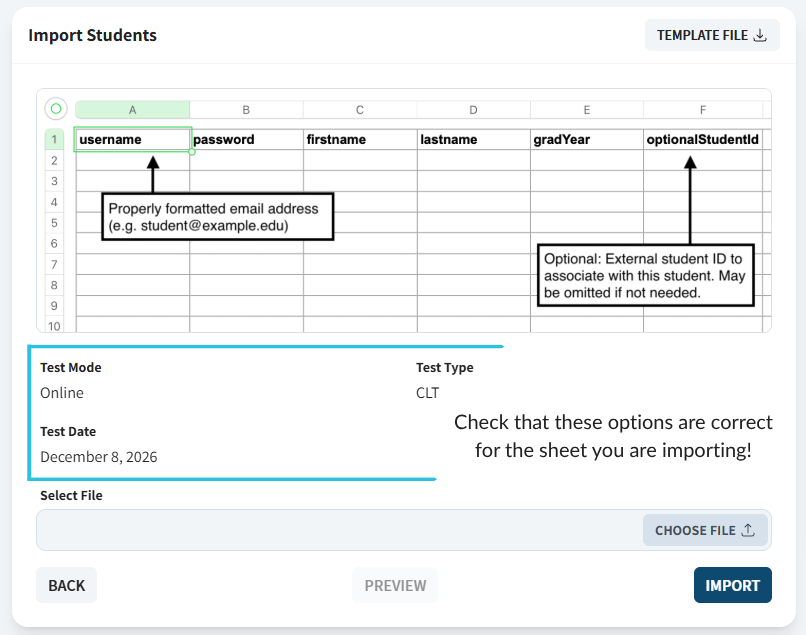Image resolution: width=806 pixels, height=635 pixels.
Task: Go BACK to the previous step
Action: (66, 585)
